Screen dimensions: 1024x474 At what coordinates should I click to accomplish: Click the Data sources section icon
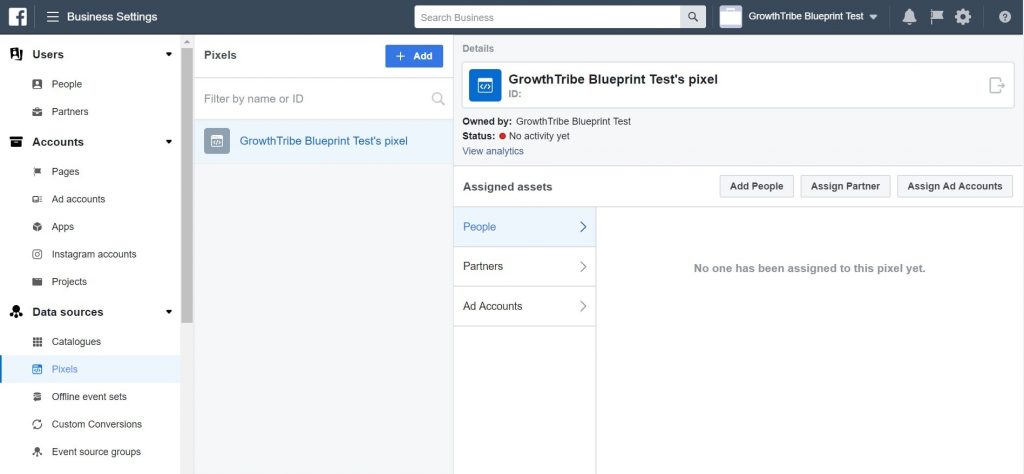[x=16, y=312]
